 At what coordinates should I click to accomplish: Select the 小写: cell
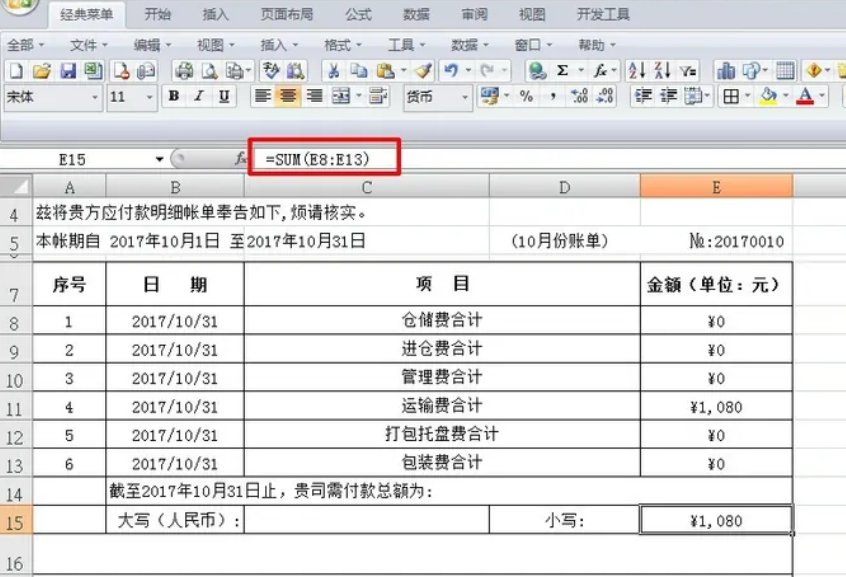564,521
